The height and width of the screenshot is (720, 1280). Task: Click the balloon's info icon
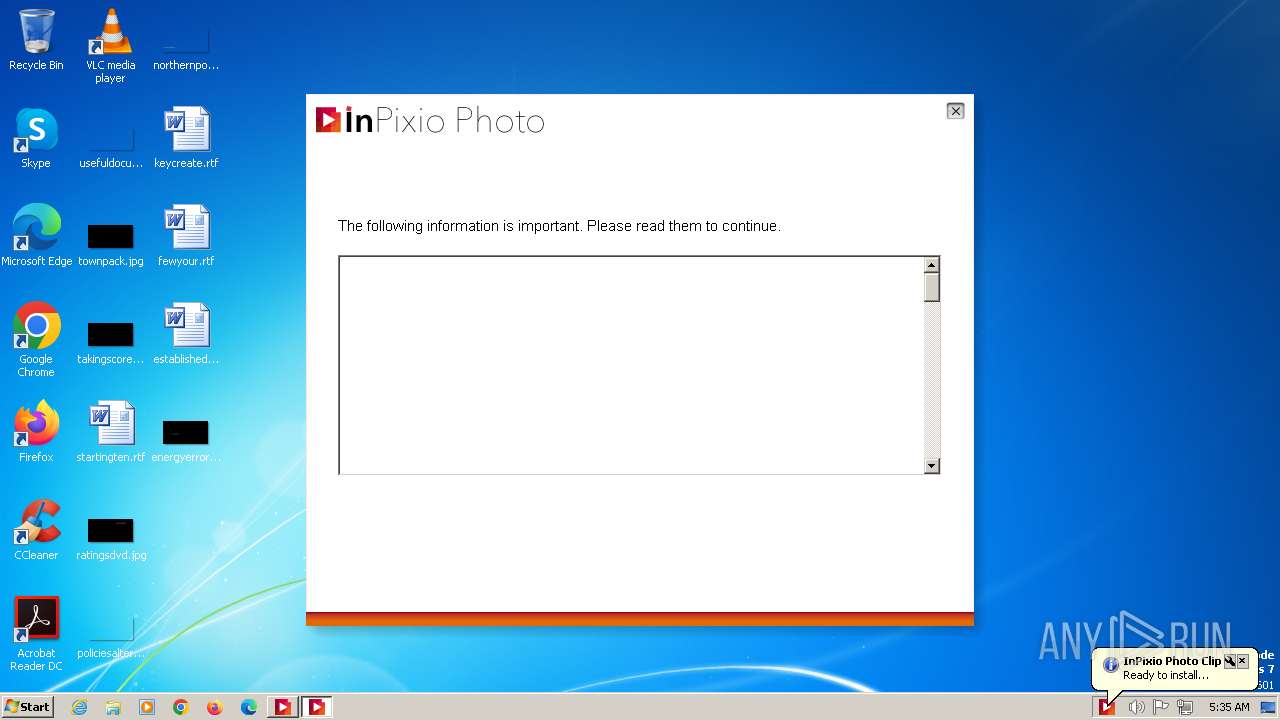(1110, 665)
